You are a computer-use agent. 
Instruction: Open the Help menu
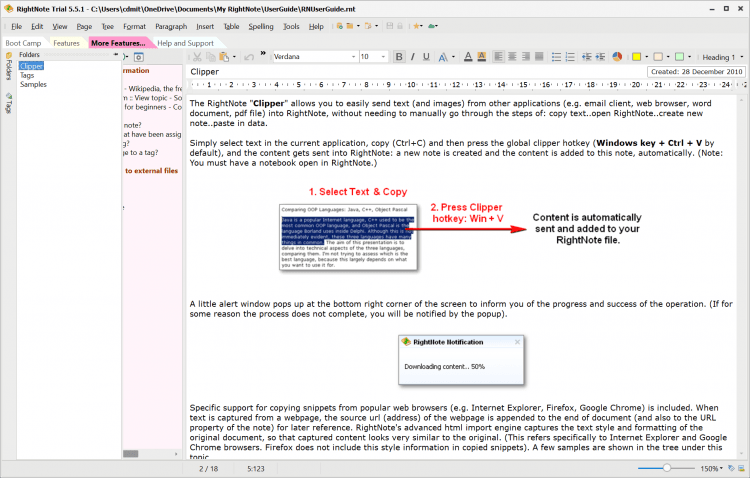pyautogui.click(x=316, y=26)
